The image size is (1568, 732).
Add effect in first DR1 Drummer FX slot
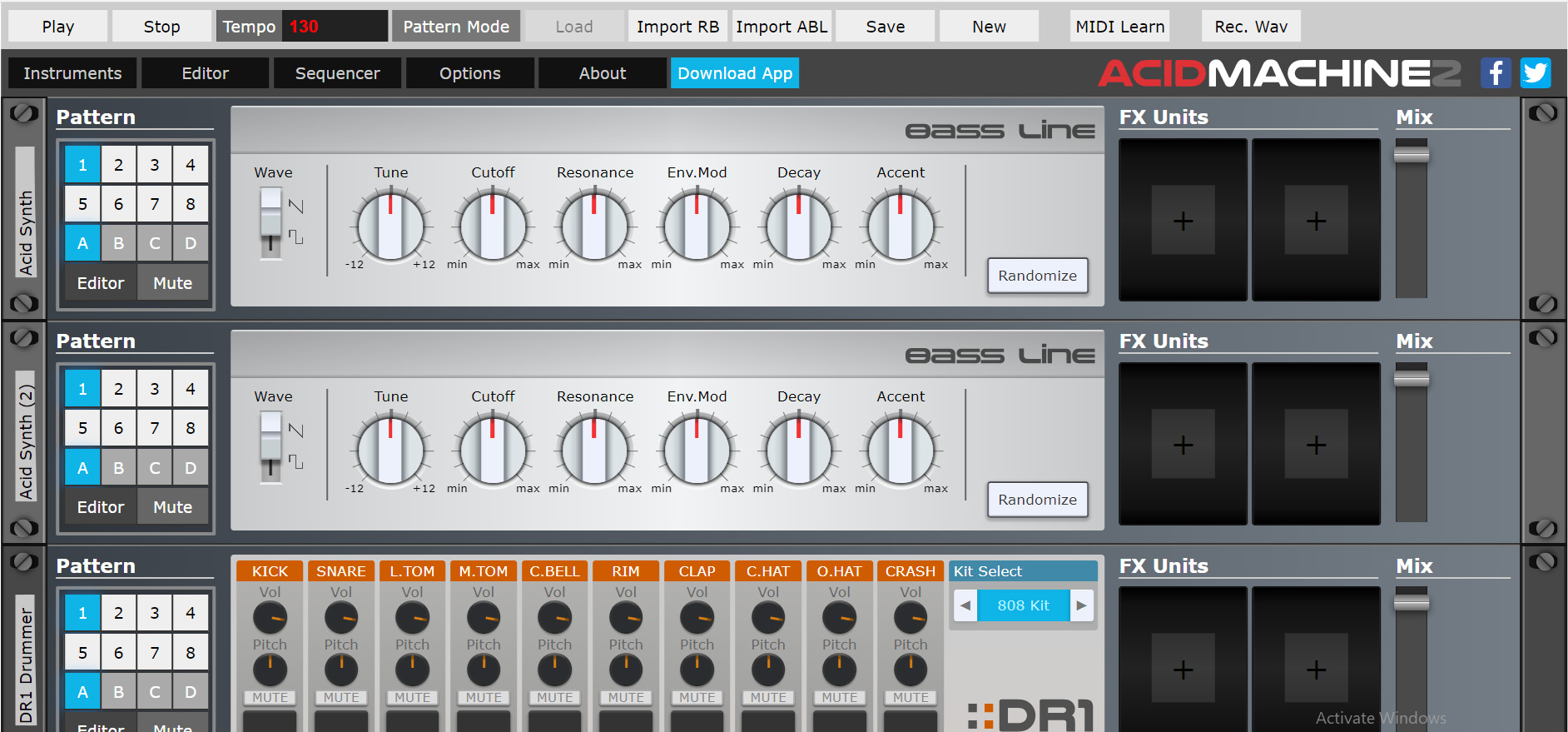coord(1183,670)
